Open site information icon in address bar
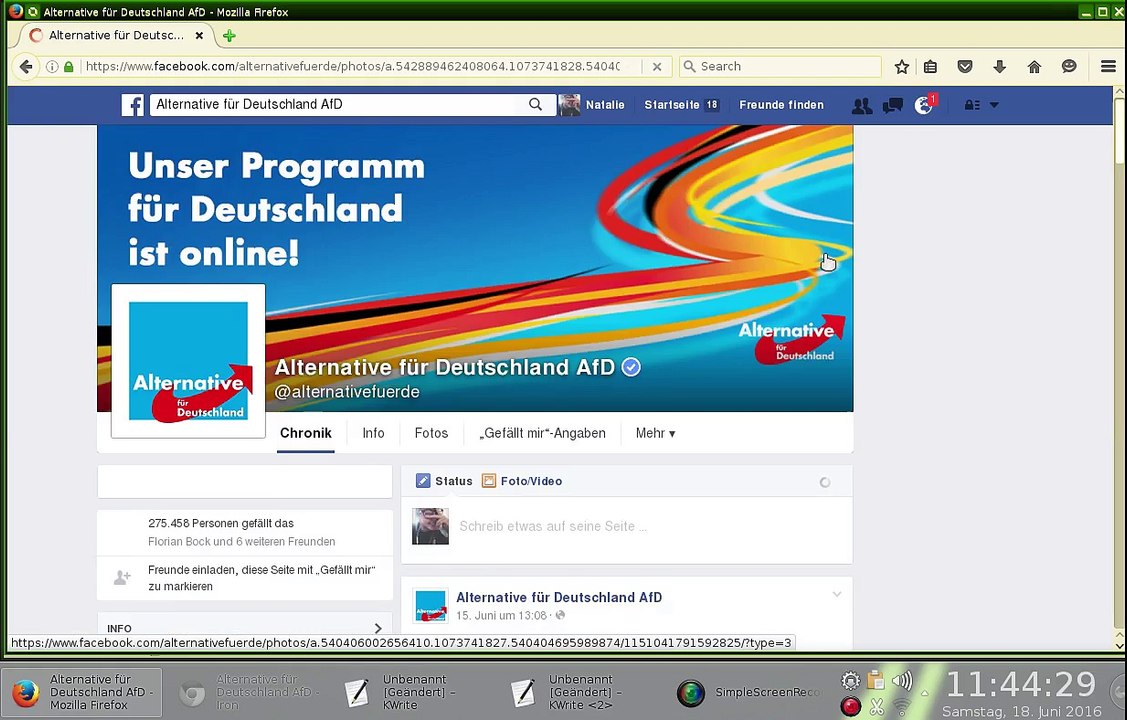Screen dimensions: 1127x720 (x=52, y=66)
